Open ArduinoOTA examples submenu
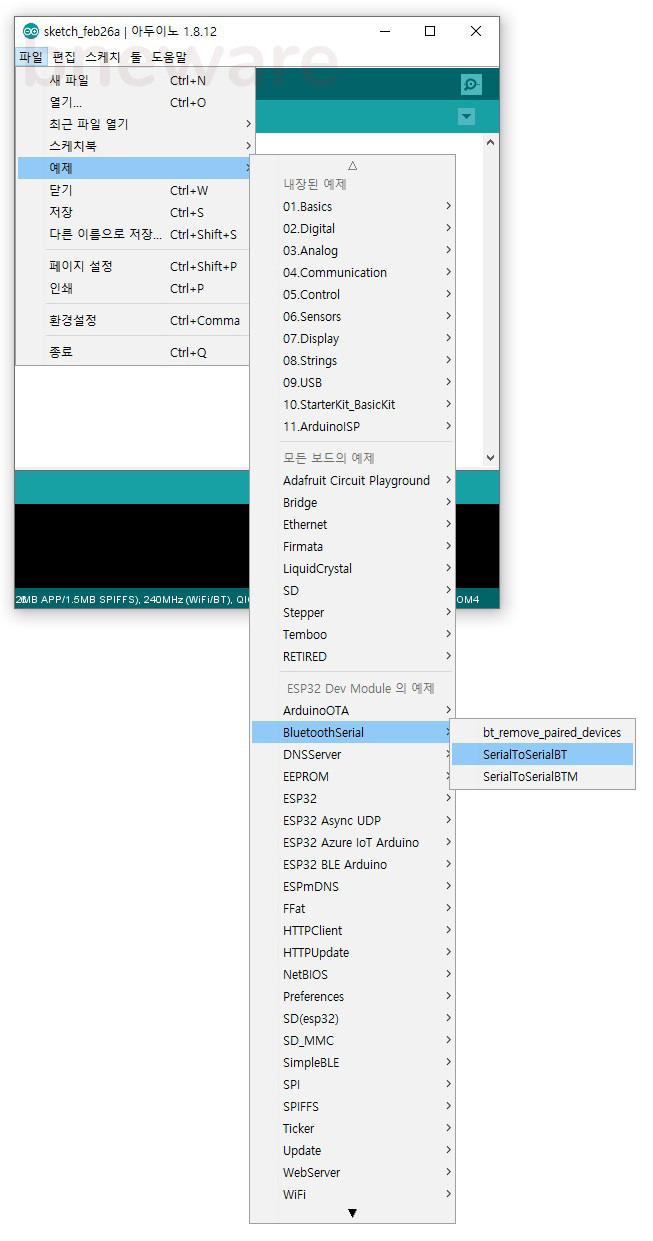Image resolution: width=653 pixels, height=1241 pixels. pos(352,710)
